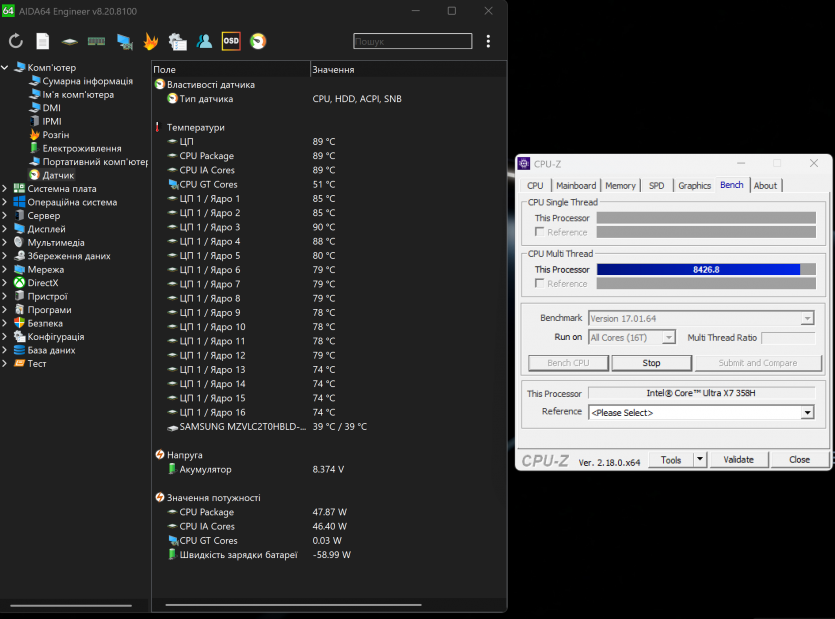Screen dimensions: 835x619
Task: Open the Tools dropdown arrow in CPU-Z
Action: (x=700, y=460)
